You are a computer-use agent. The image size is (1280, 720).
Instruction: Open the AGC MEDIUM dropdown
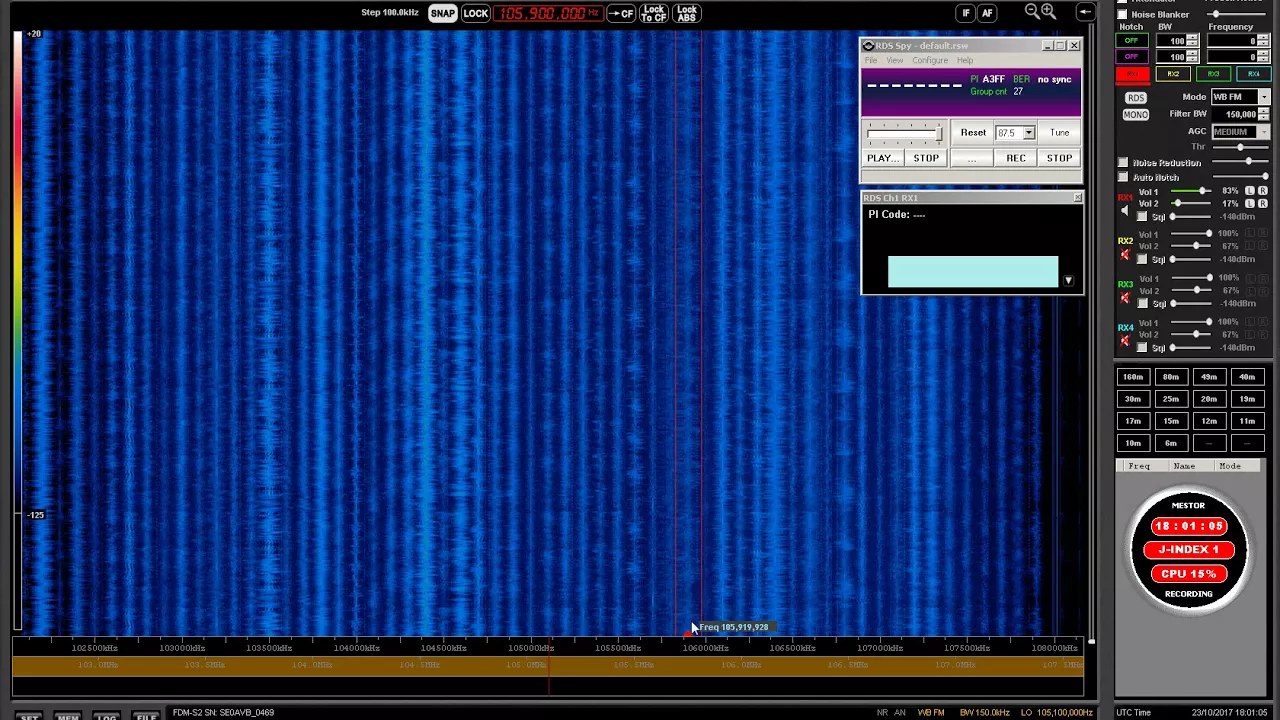(x=1264, y=132)
